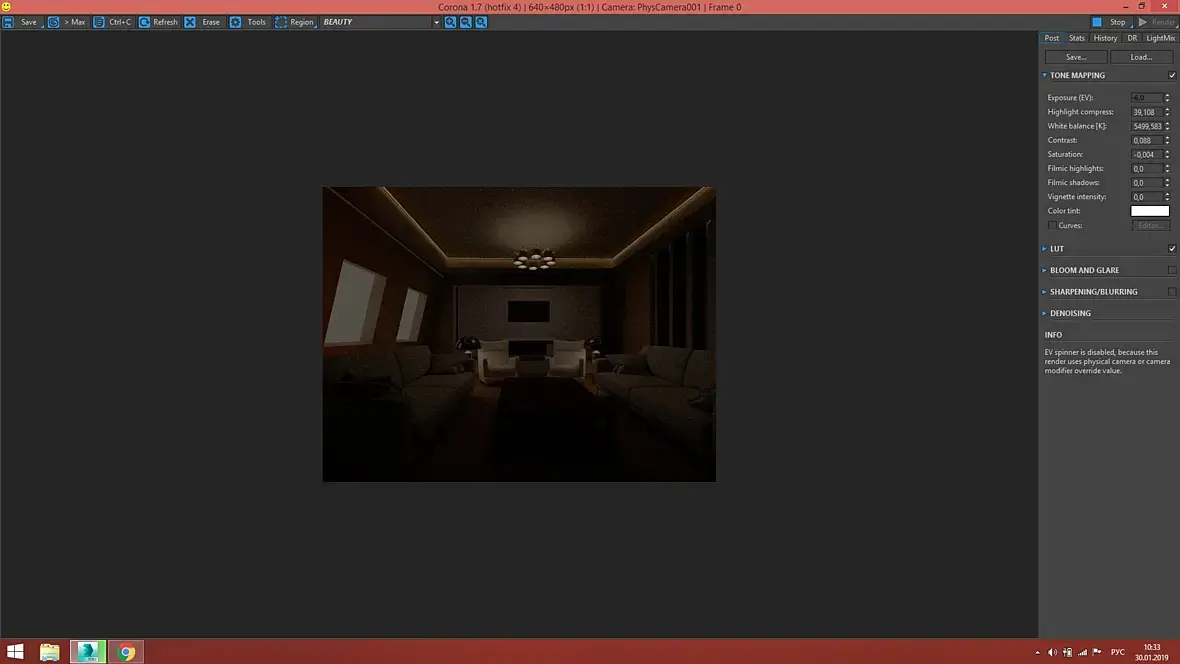This screenshot has width=1180, height=664.
Task: Switch to the Stats tab
Action: pyautogui.click(x=1077, y=38)
